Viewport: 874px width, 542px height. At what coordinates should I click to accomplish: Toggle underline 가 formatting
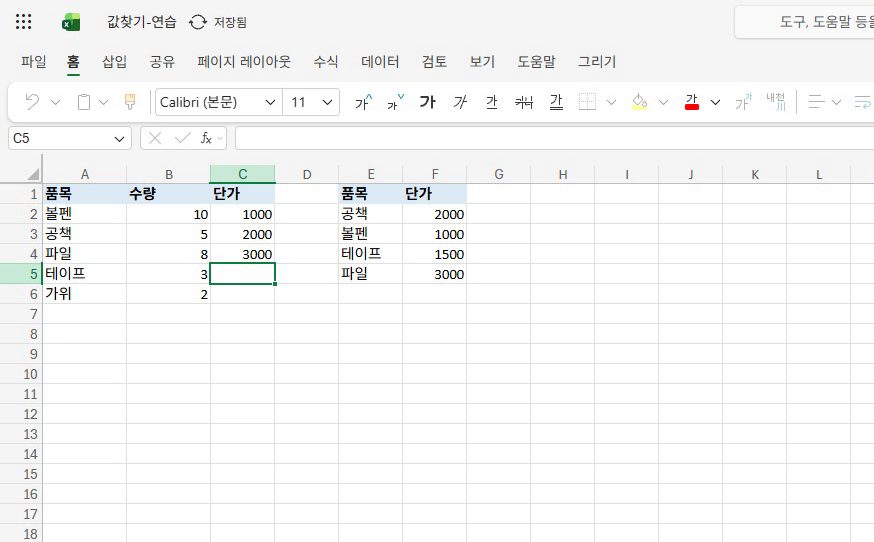pyautogui.click(x=492, y=102)
